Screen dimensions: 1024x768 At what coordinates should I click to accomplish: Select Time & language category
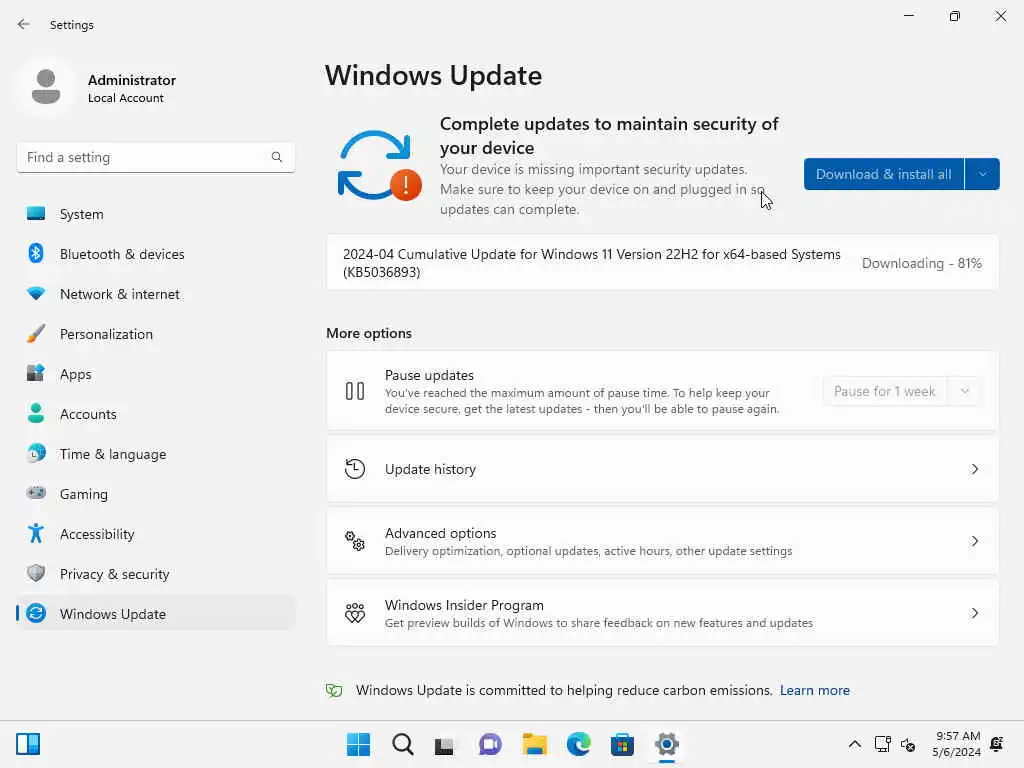(155, 453)
